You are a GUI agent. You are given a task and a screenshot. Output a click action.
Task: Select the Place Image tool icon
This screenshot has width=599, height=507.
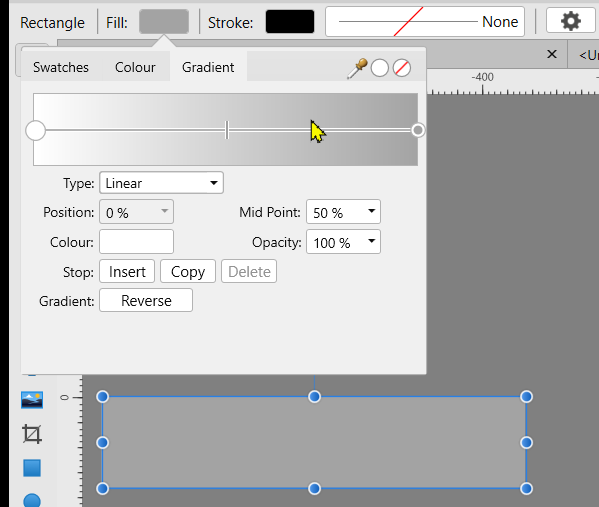coord(32,400)
